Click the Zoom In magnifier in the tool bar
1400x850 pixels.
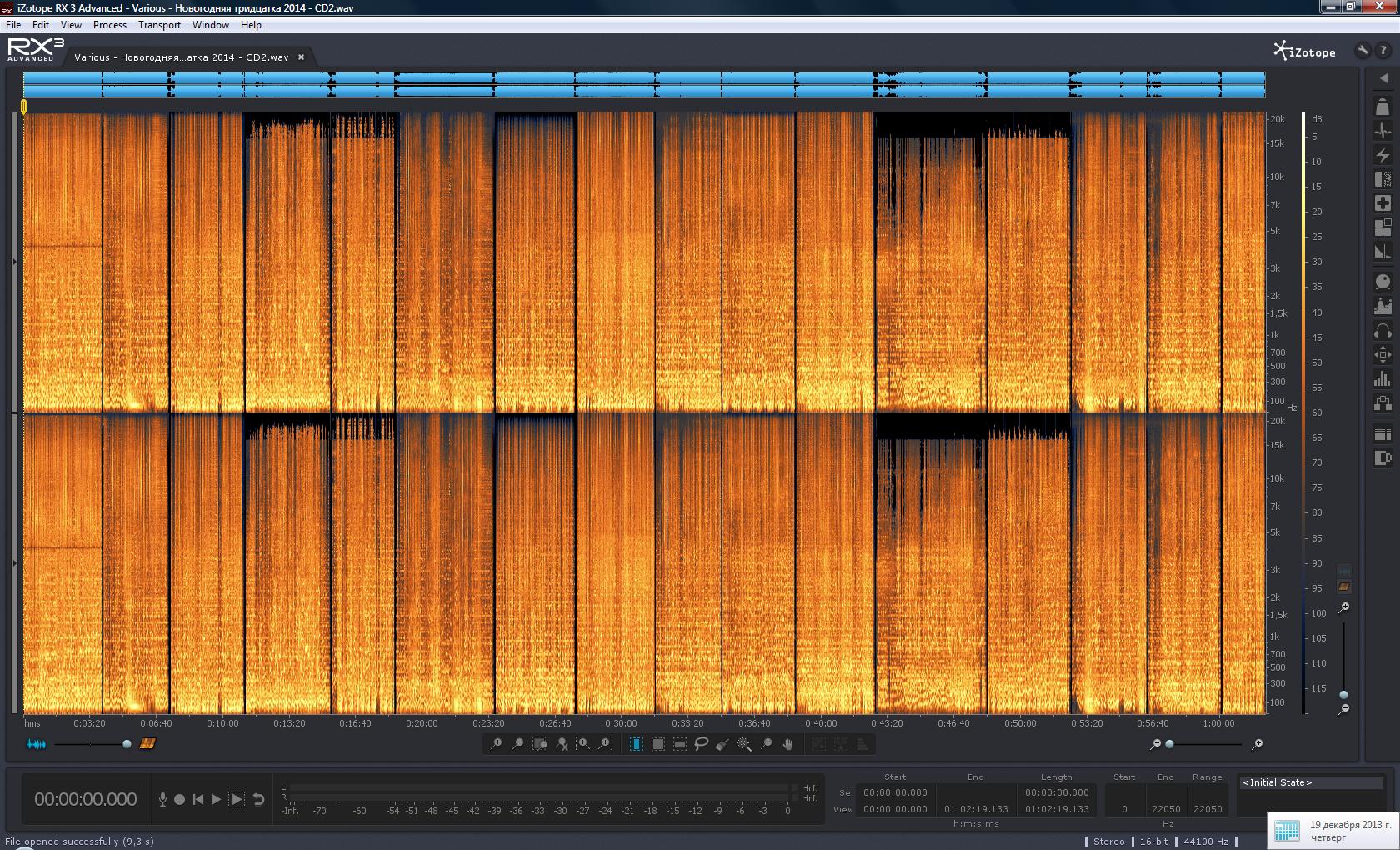(x=496, y=744)
